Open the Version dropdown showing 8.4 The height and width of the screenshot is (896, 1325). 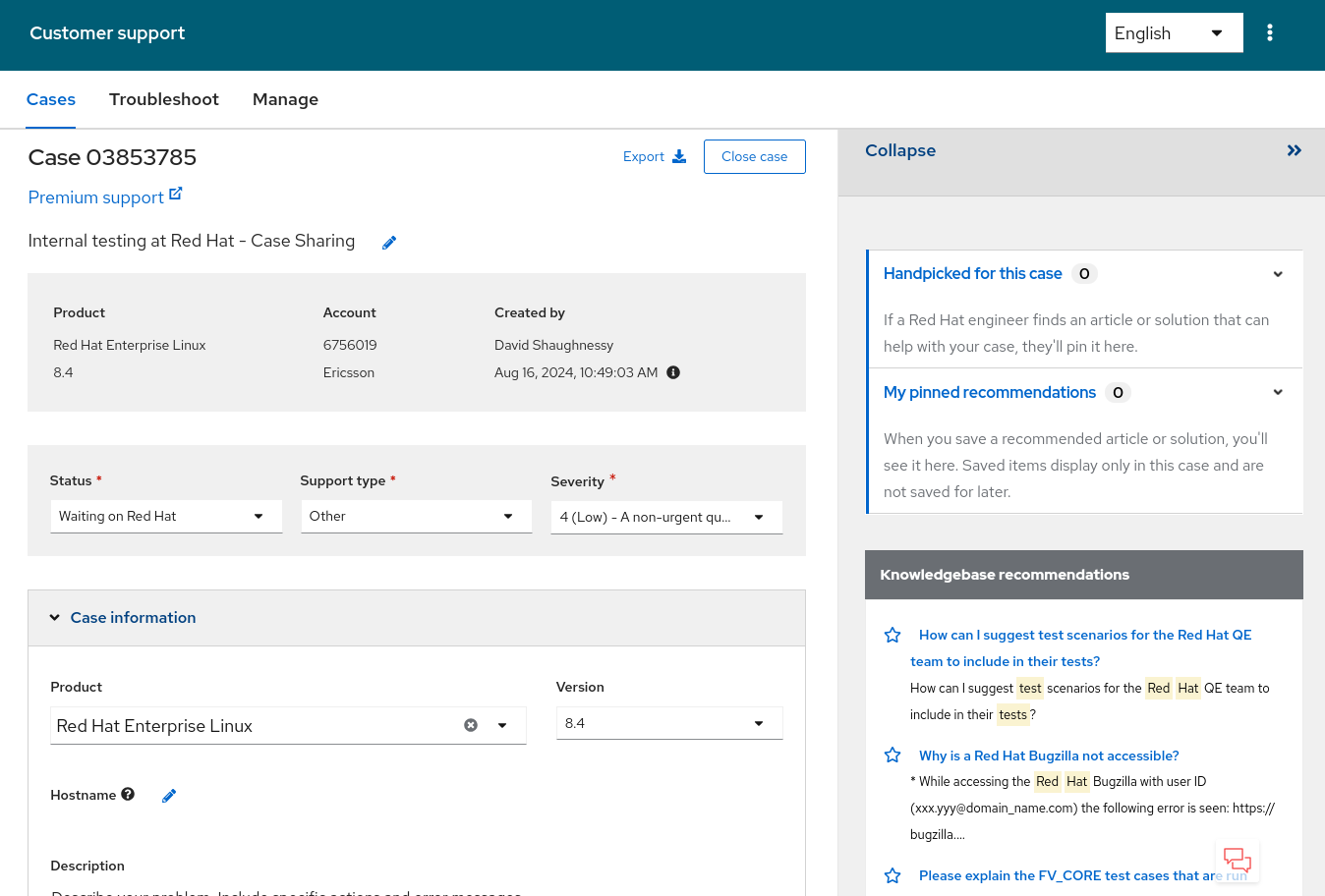coord(669,723)
